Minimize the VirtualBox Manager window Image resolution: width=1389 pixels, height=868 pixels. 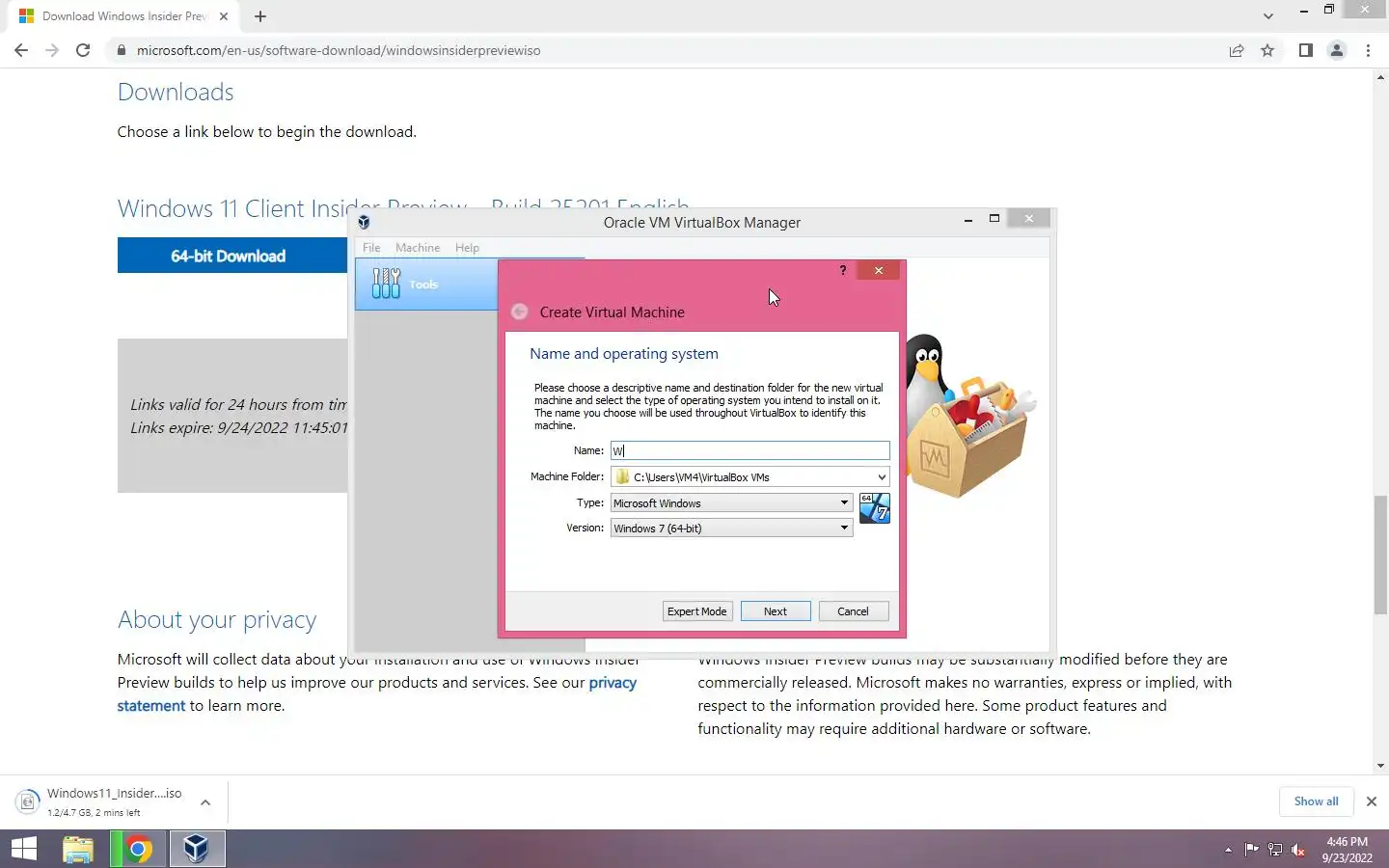(x=967, y=220)
